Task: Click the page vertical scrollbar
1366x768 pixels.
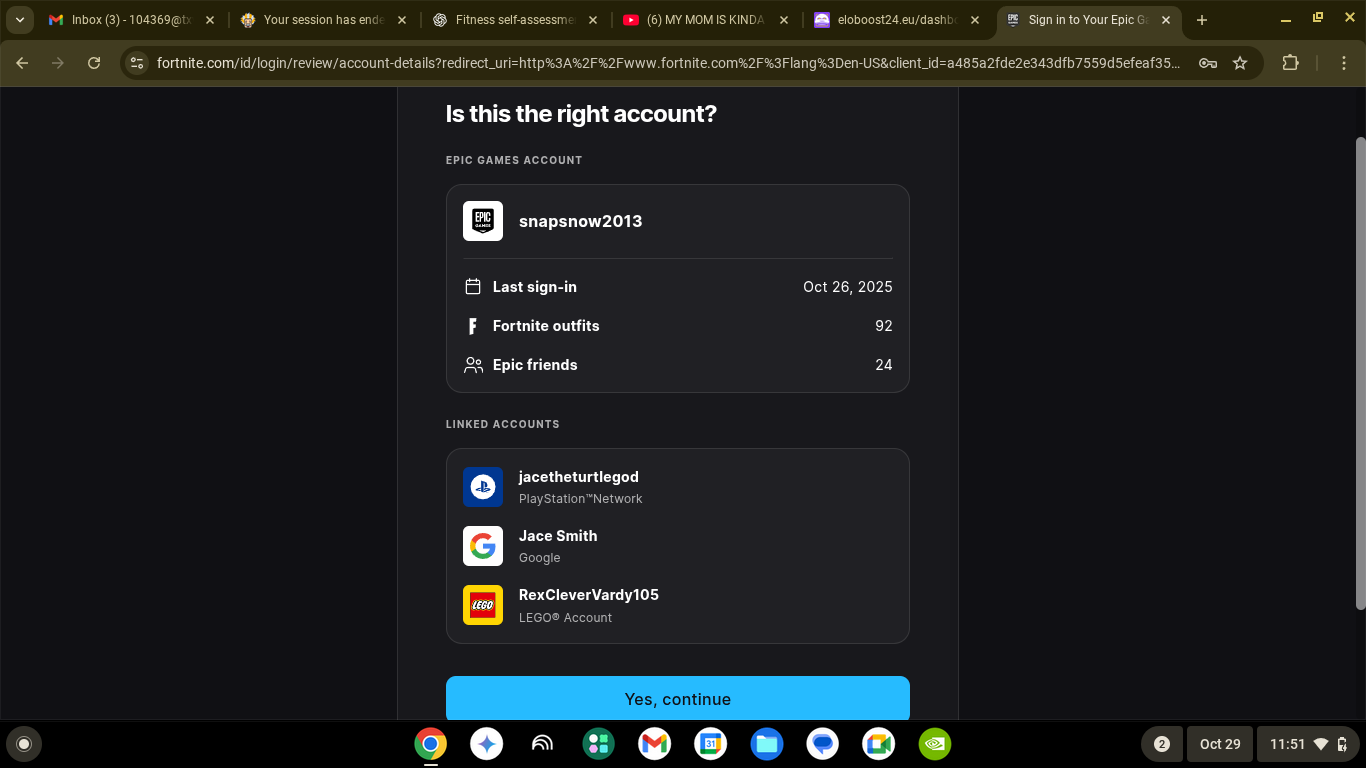Action: tap(1360, 372)
